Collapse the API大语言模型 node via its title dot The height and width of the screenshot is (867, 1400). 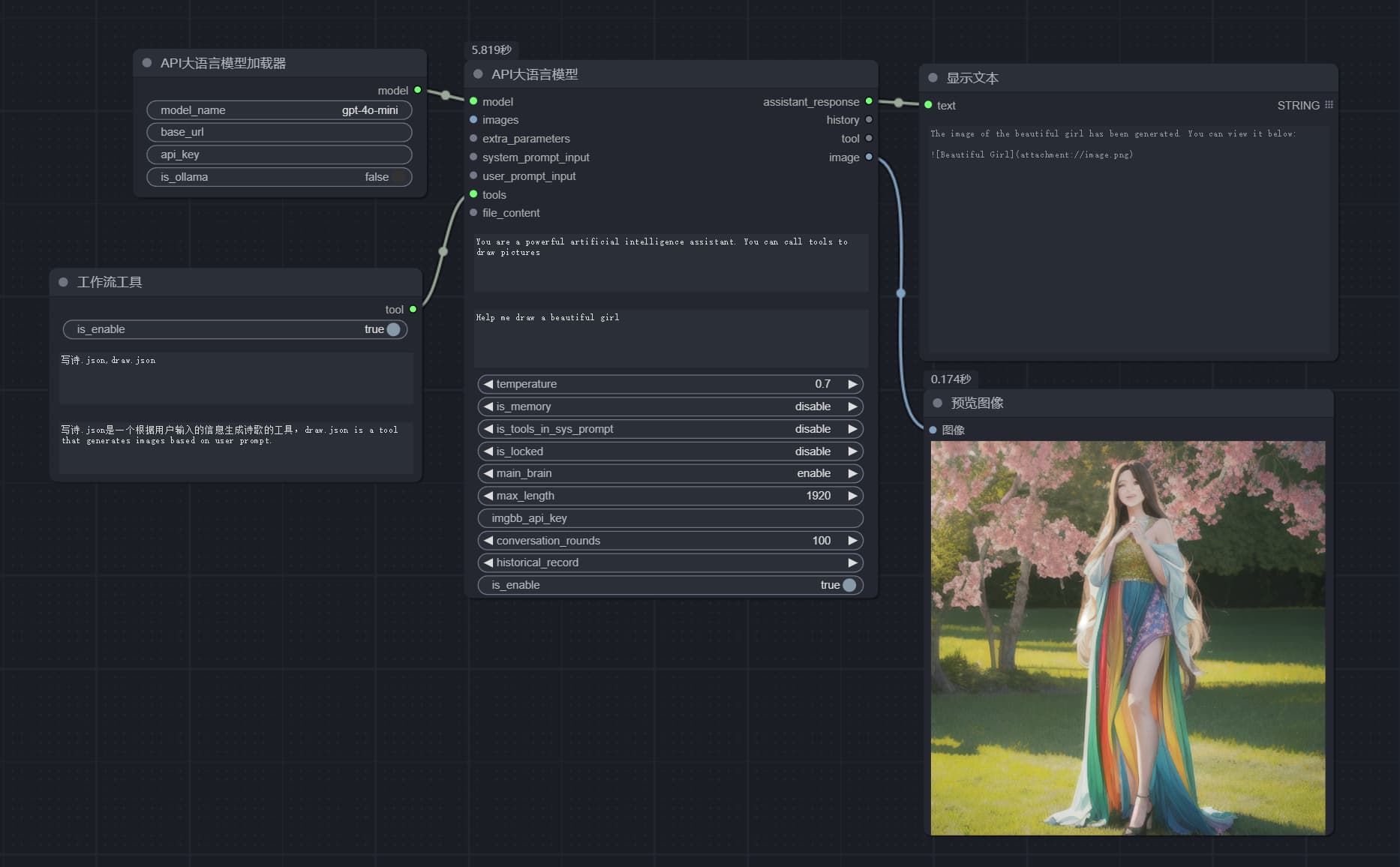478,74
